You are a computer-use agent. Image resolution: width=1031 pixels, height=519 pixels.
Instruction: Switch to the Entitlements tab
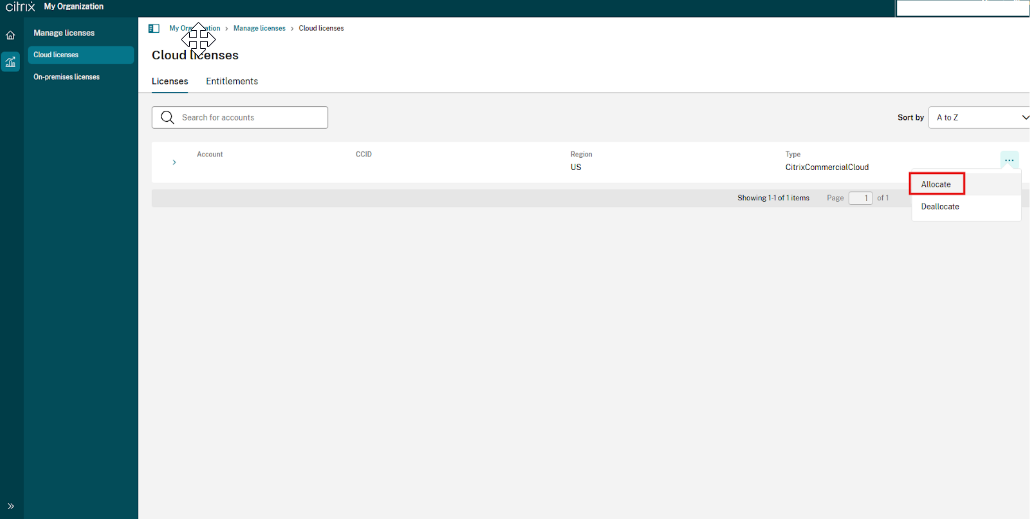point(232,82)
